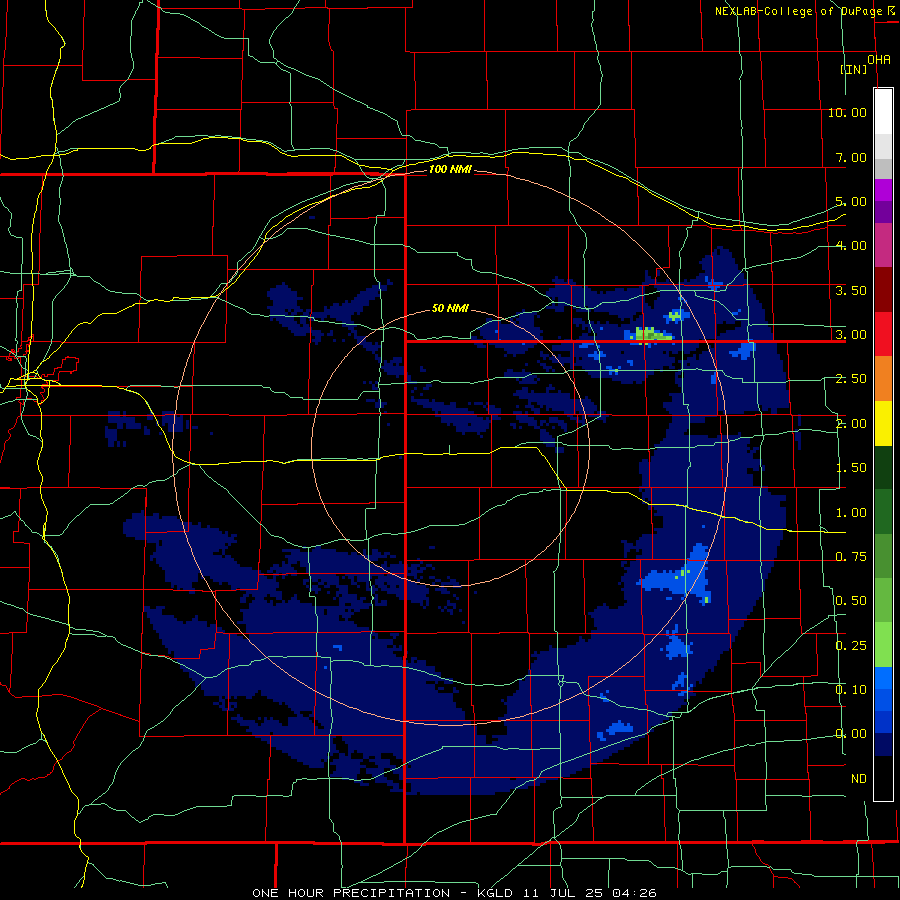Pick the black ND band in the color scale
The image size is (900, 900).
[883, 778]
